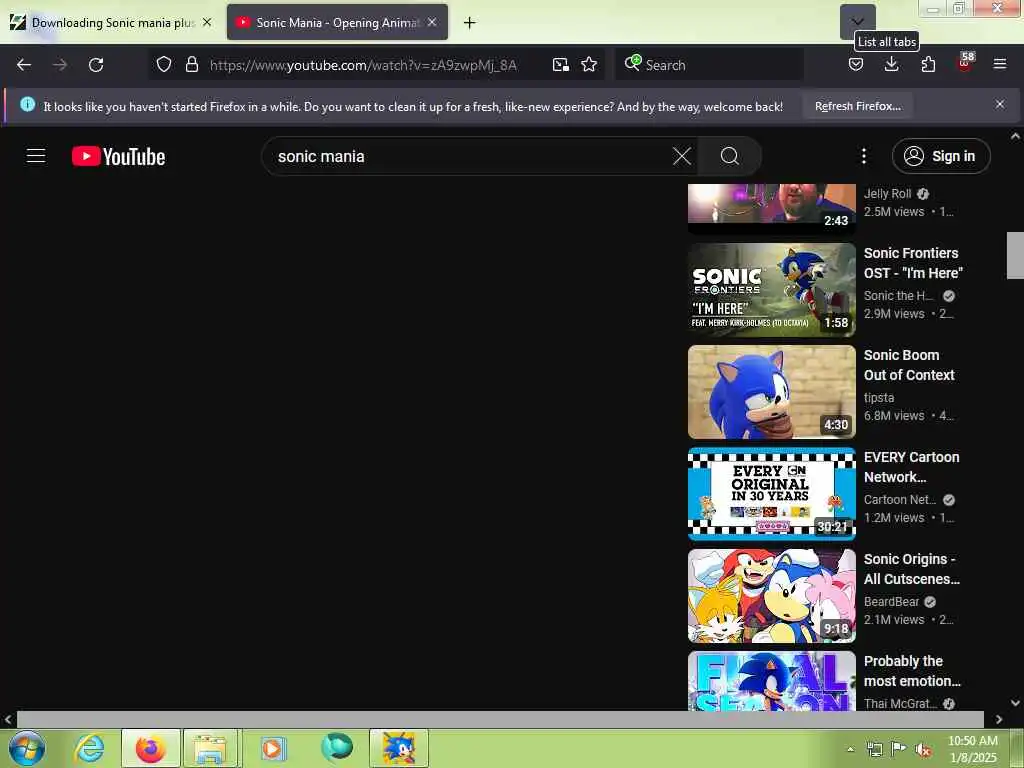Open the Pocket save icon
The image size is (1024, 768).
coord(856,65)
